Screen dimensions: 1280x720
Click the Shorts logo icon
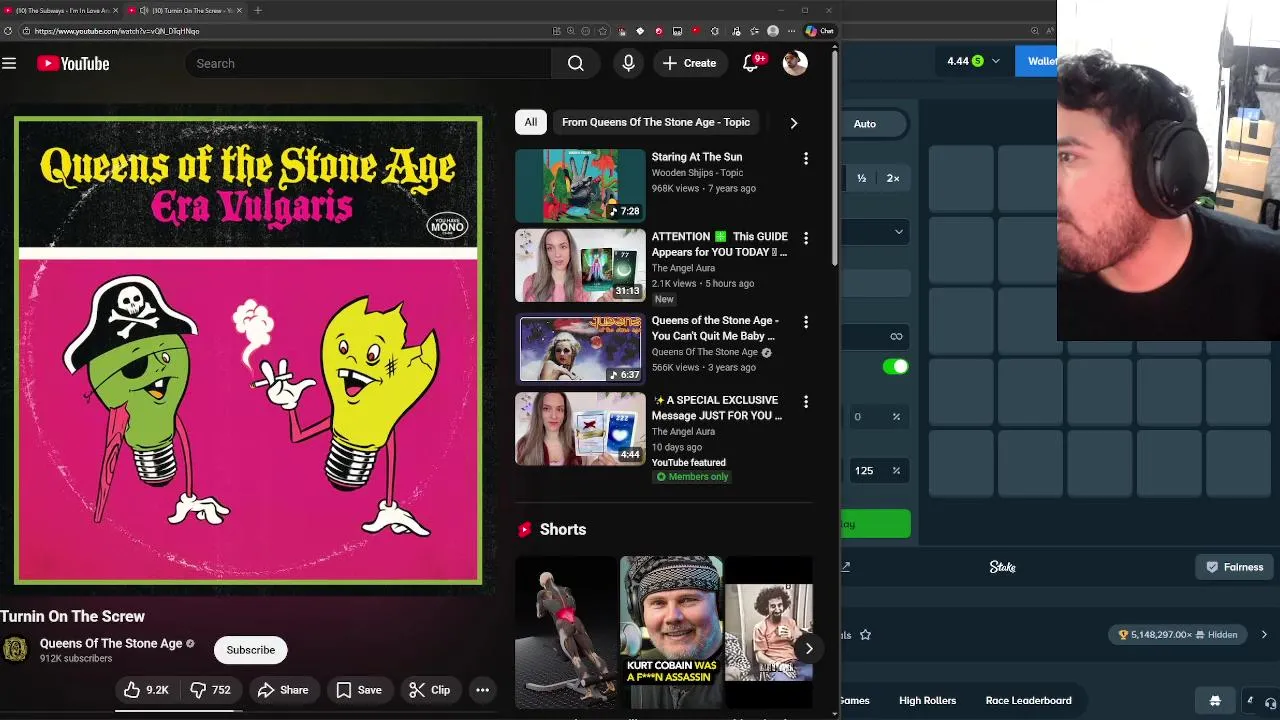click(x=524, y=530)
